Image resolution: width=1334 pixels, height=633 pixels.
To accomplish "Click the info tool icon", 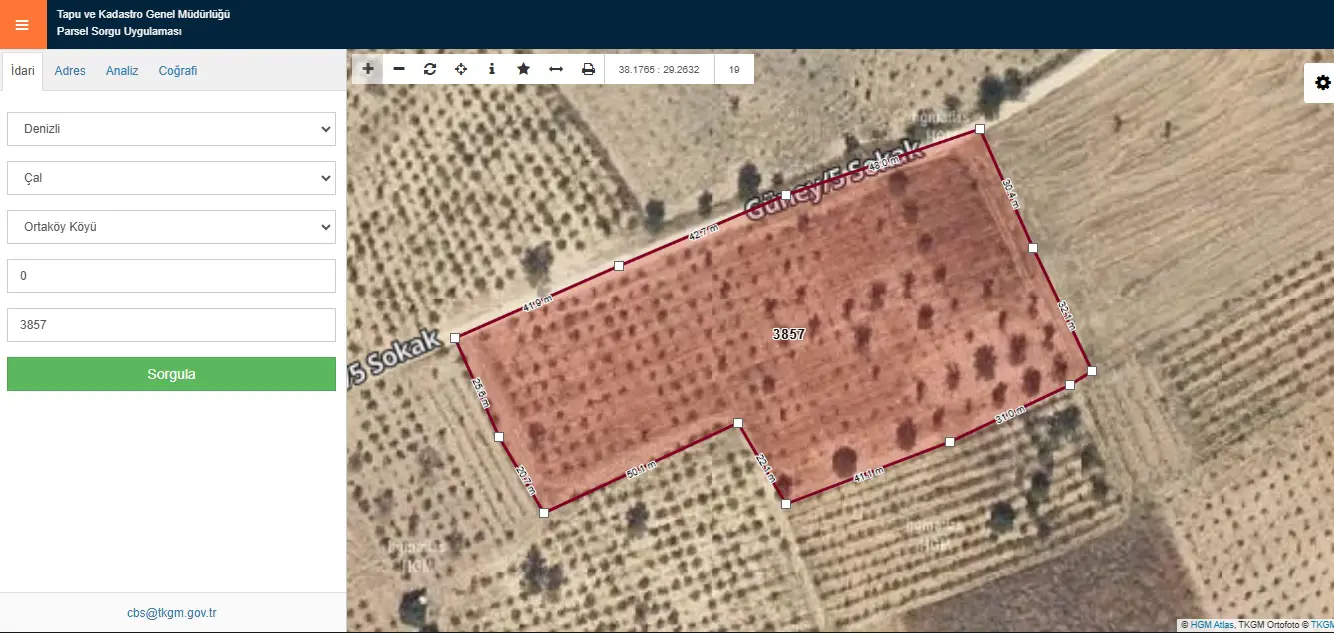I will pos(492,69).
